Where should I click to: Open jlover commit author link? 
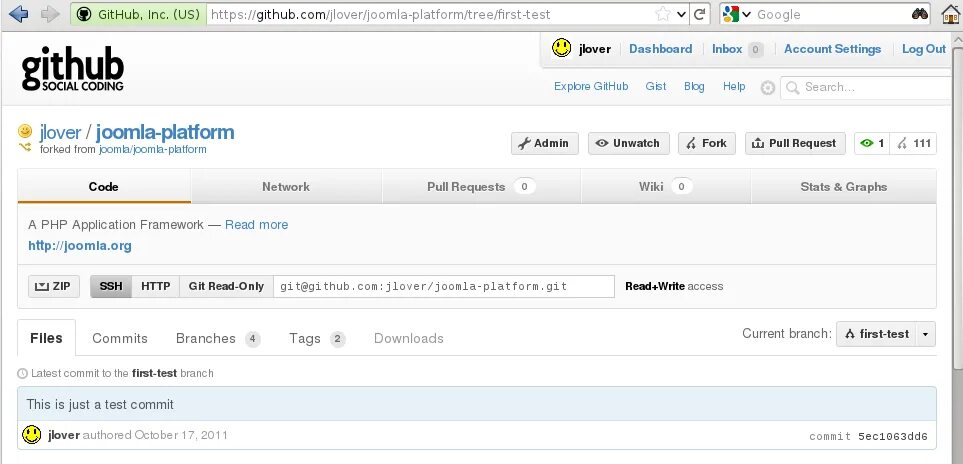click(x=64, y=435)
